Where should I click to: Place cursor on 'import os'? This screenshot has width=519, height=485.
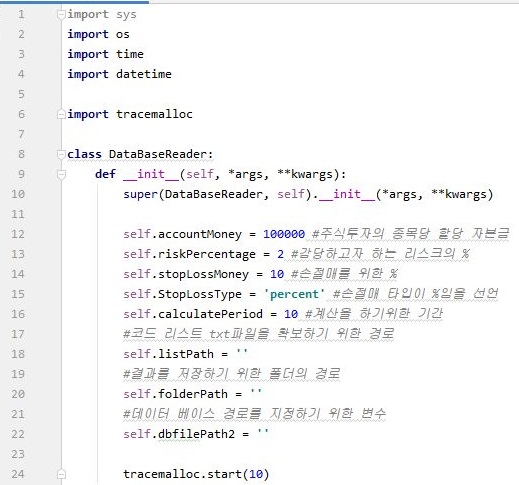[x=98, y=34]
